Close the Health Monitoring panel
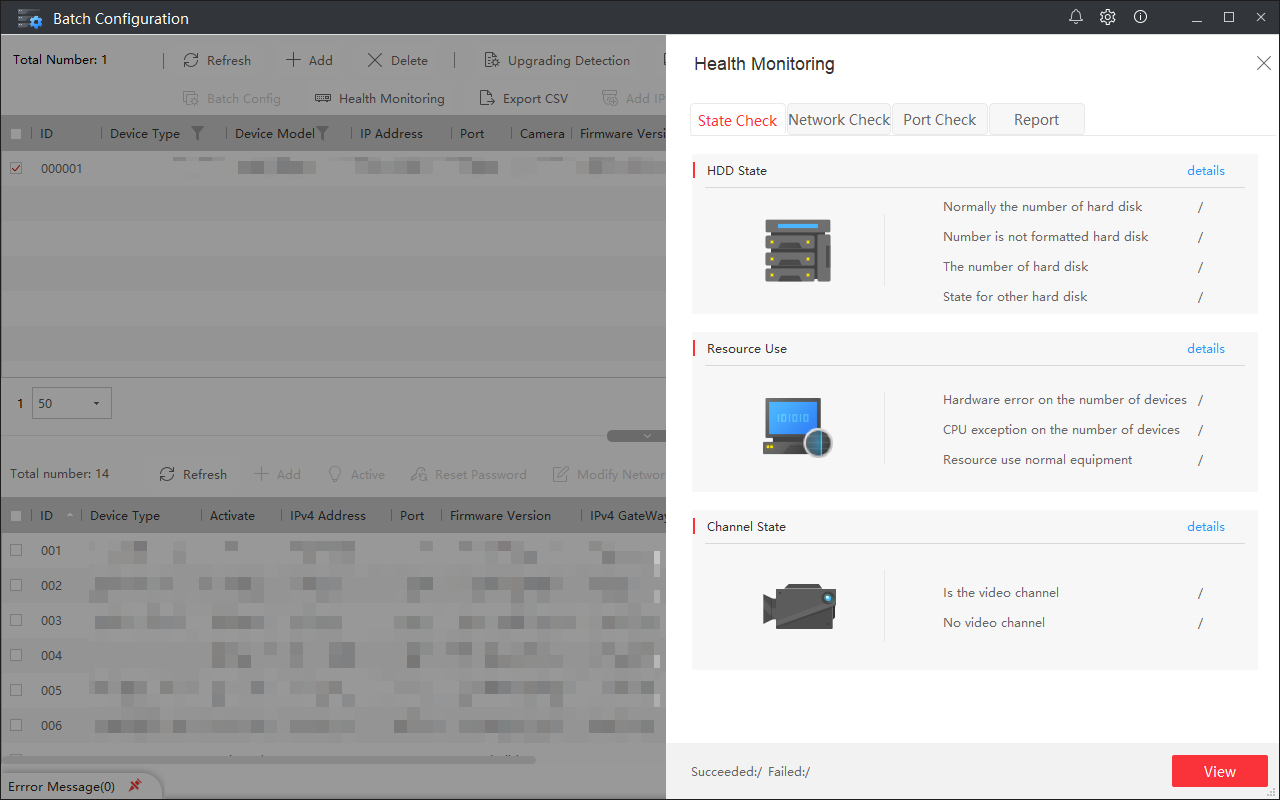1280x800 pixels. coord(1263,63)
